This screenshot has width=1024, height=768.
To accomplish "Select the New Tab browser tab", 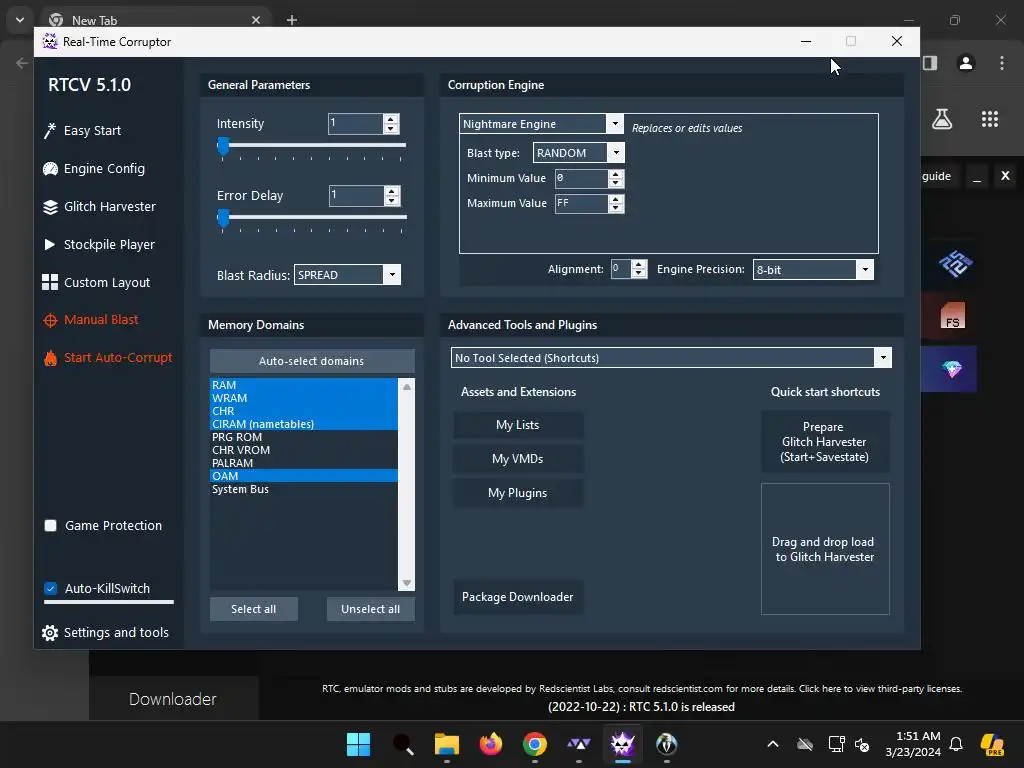I will 155,20.
